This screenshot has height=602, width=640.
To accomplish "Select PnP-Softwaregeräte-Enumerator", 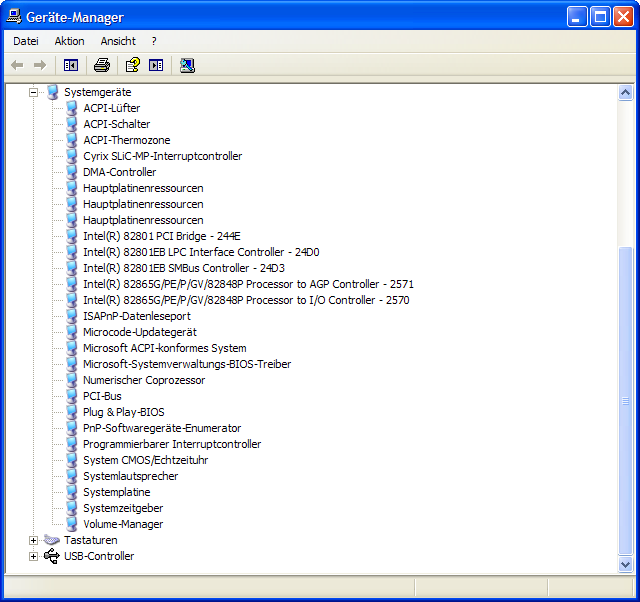I will pos(162,428).
